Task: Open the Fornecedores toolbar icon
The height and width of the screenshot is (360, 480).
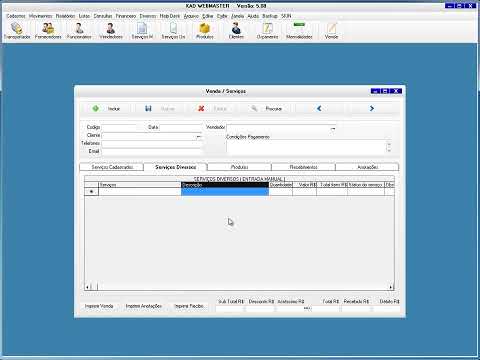Action: [48, 31]
